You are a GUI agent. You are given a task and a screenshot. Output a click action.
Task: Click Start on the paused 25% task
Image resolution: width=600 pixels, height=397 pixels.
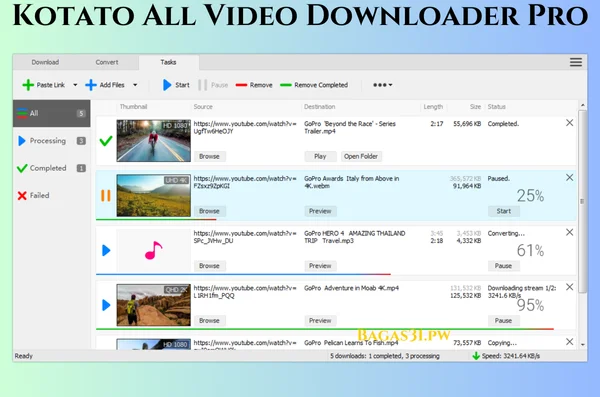point(504,211)
